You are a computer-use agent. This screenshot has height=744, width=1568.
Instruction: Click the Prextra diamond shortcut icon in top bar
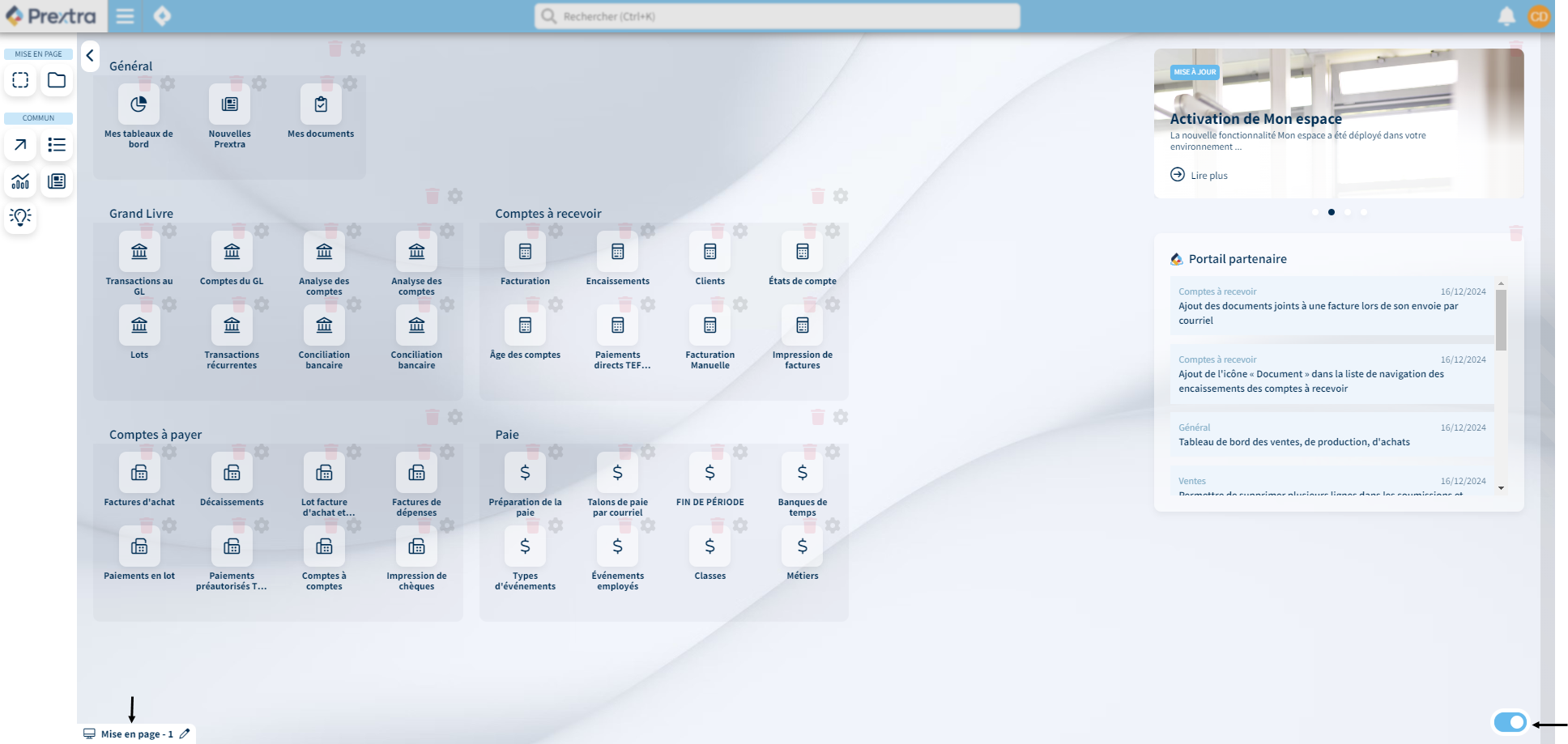(x=162, y=16)
